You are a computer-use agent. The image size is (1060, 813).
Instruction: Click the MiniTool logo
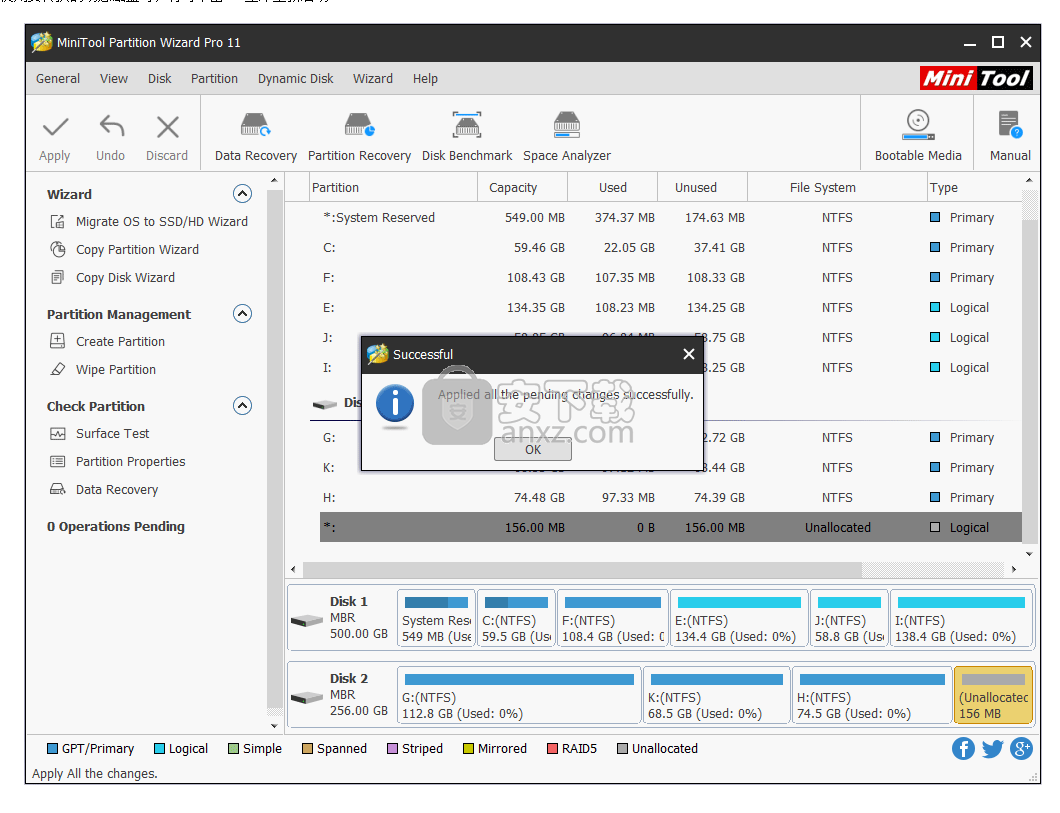(976, 78)
